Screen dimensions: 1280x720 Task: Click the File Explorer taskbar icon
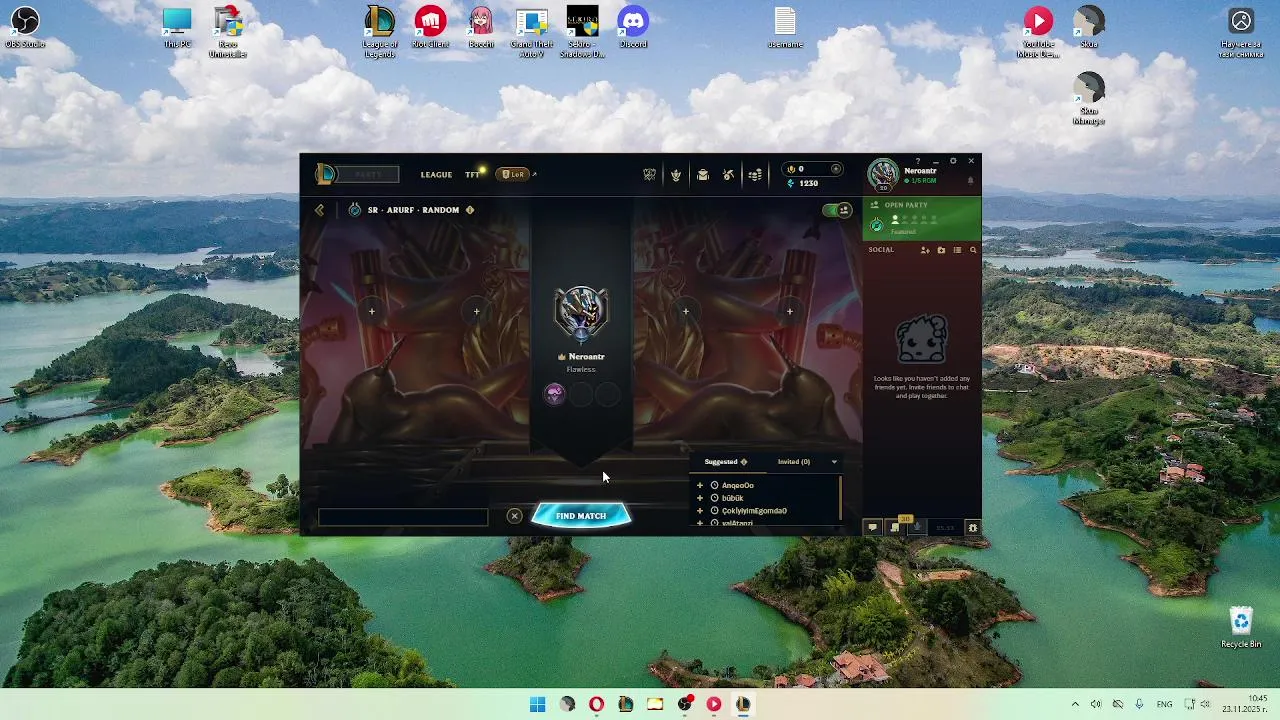pyautogui.click(x=655, y=704)
